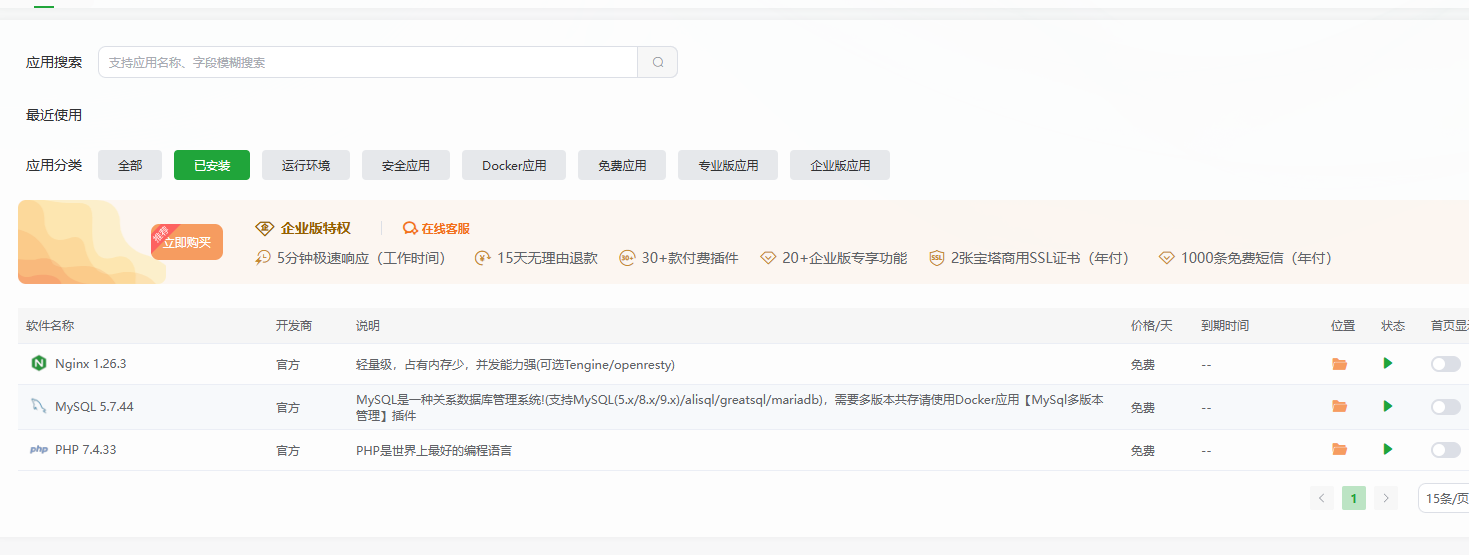Focus the application search input field
1469x555 pixels.
368,62
